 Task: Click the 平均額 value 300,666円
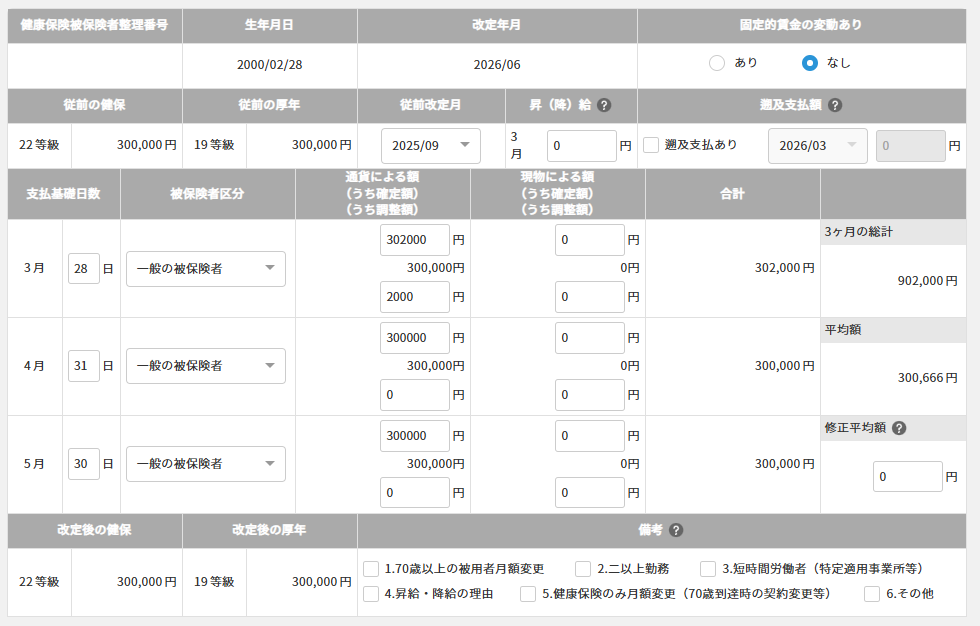928,378
